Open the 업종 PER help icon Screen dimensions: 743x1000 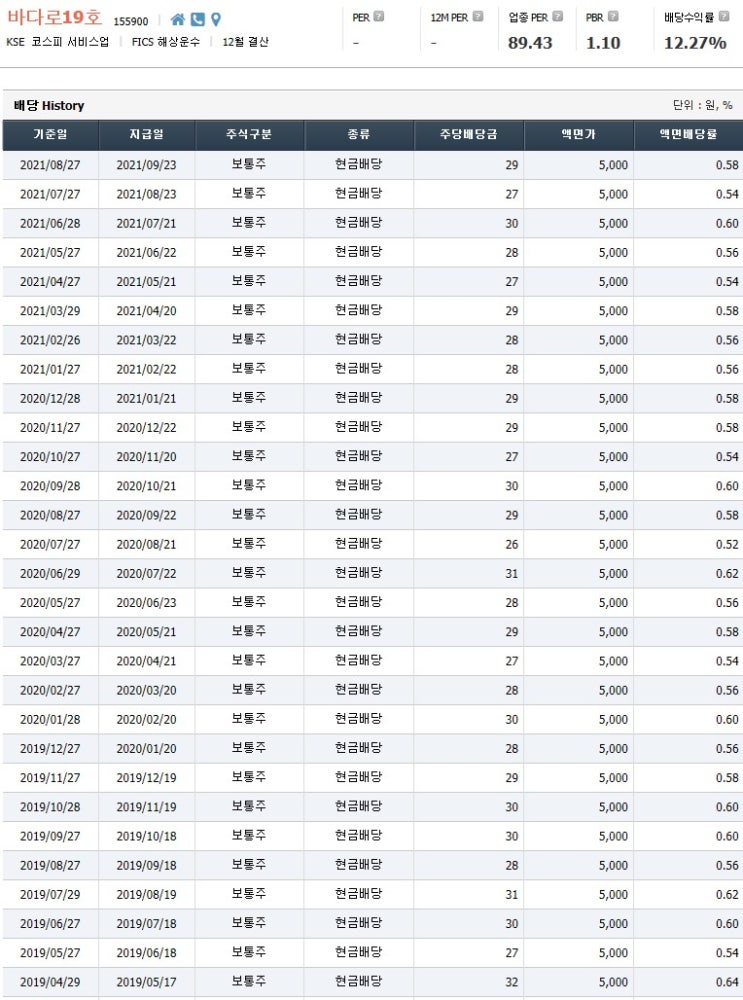pos(558,17)
